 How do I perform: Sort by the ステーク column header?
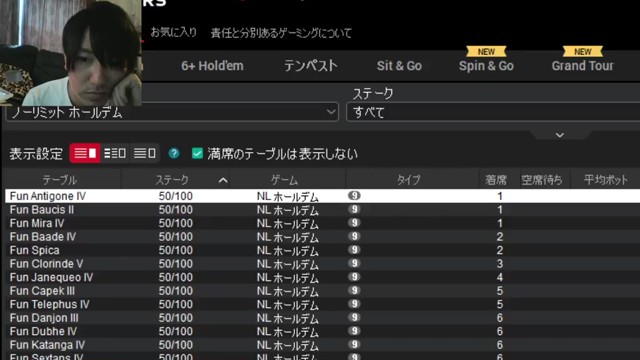click(176, 180)
